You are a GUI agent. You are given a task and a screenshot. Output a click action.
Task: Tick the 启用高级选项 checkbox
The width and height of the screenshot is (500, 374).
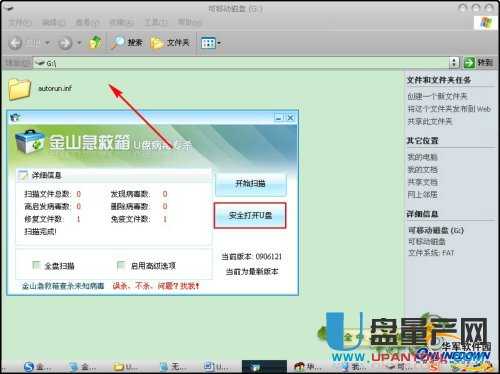[121, 265]
